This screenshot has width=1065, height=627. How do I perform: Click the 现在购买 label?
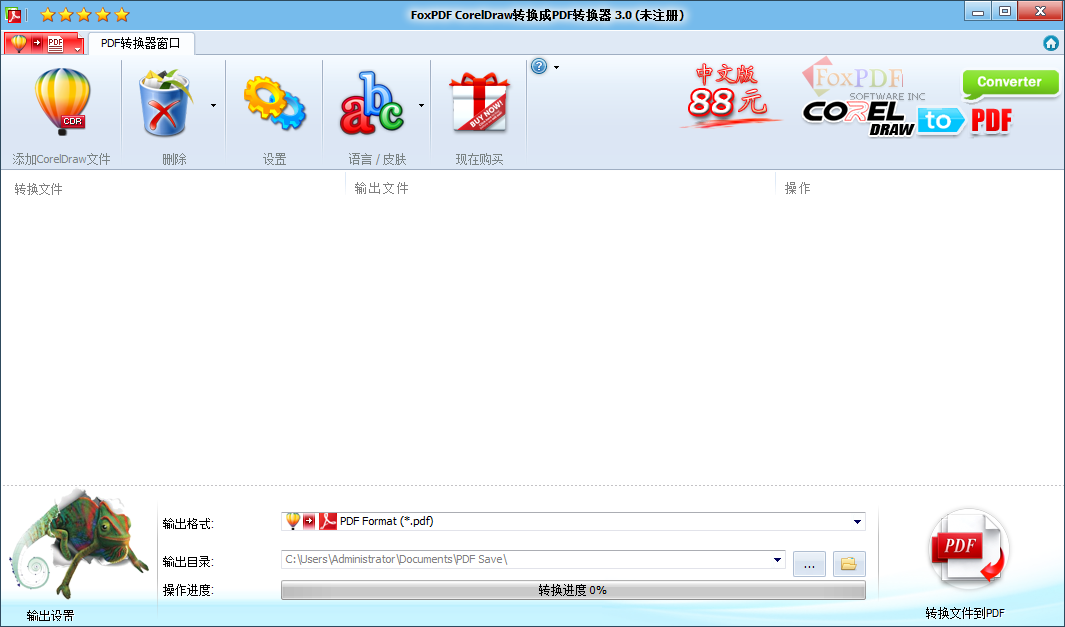479,159
